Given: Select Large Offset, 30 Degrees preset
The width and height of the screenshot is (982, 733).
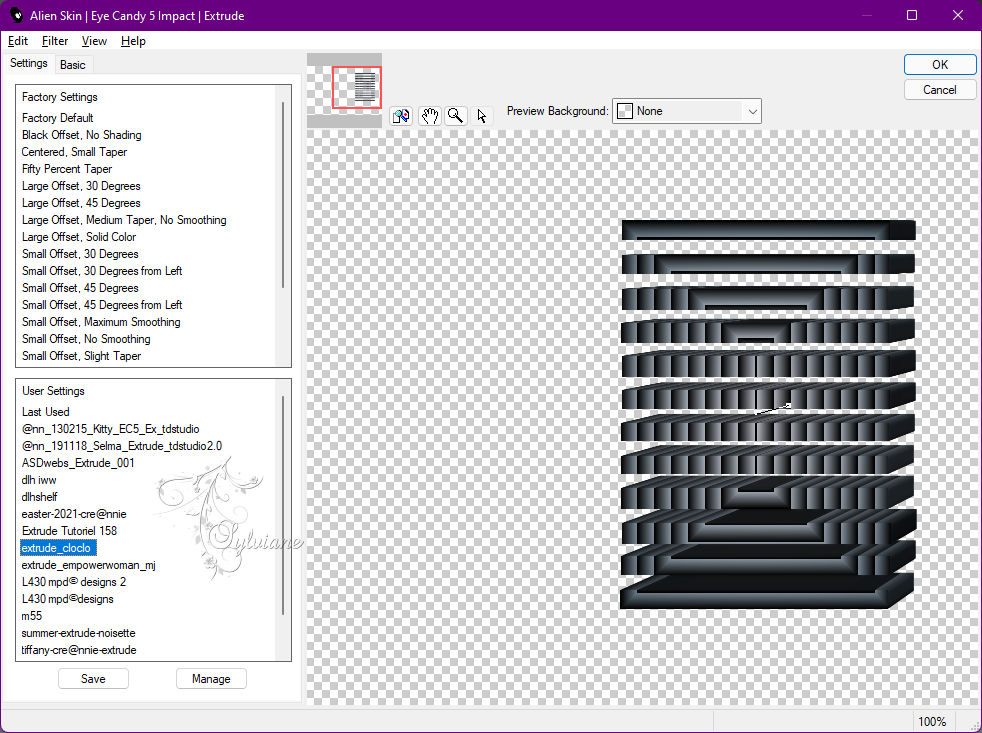Looking at the screenshot, I should pyautogui.click(x=81, y=186).
